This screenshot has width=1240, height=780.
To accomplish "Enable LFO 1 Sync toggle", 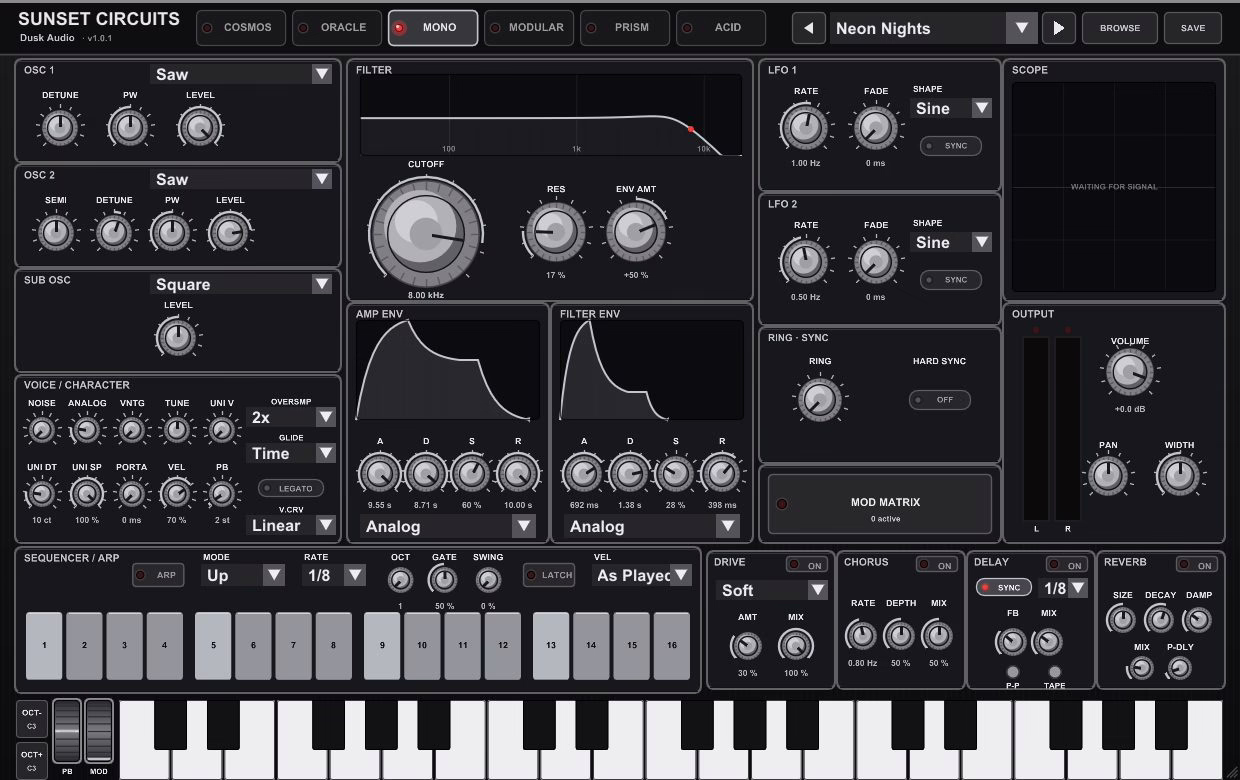I will click(x=951, y=146).
